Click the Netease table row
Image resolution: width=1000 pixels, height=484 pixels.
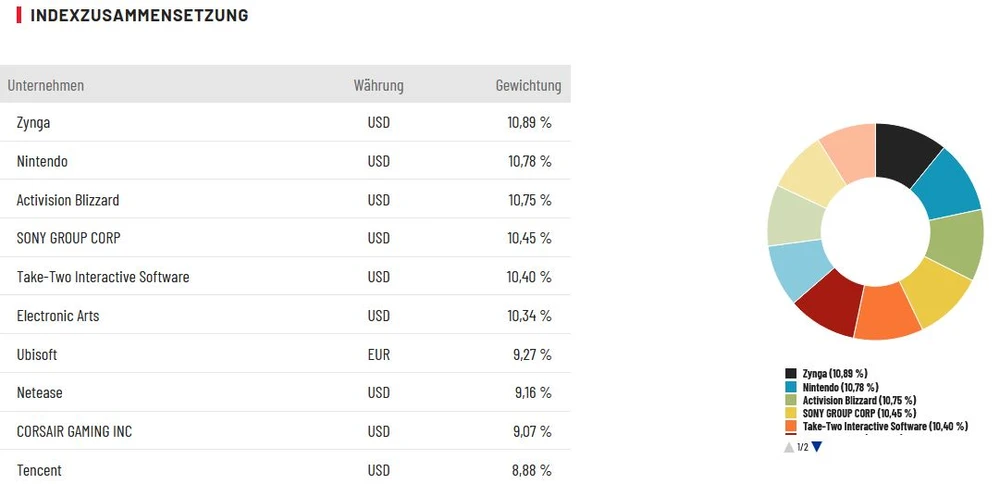285,393
